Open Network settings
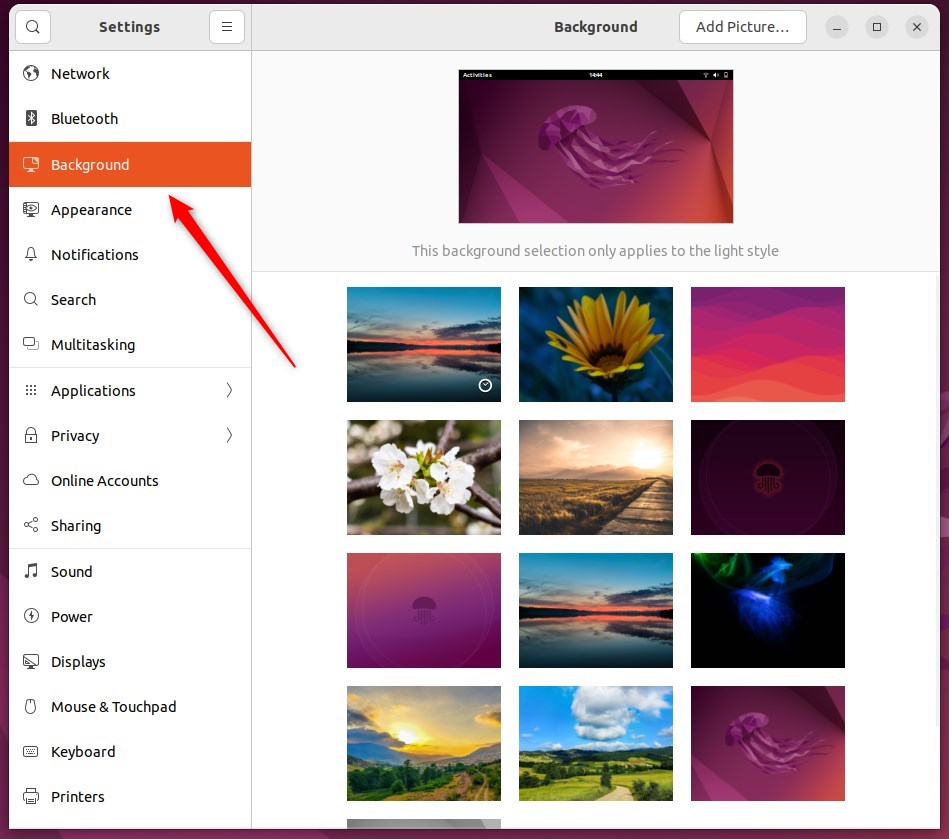Image resolution: width=949 pixels, height=839 pixels. 130,73
